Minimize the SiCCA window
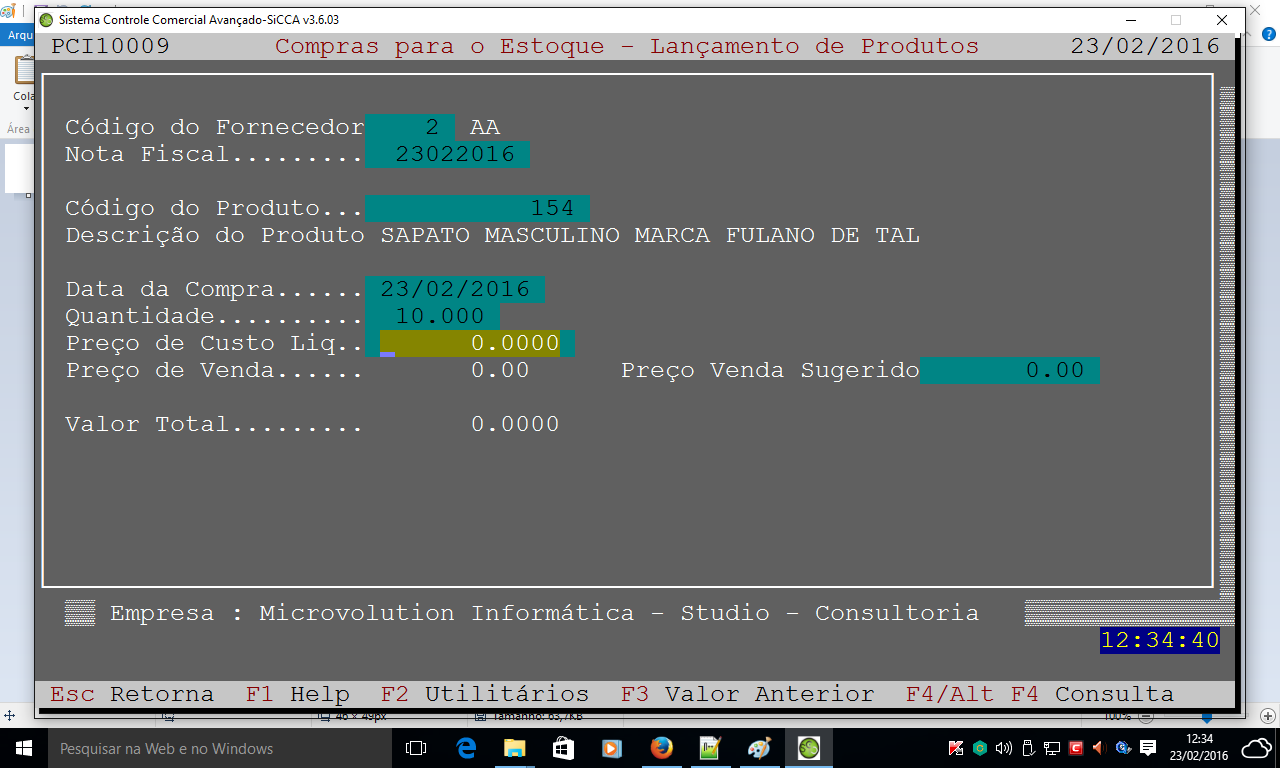Viewport: 1280px width, 768px height. [x=1130, y=20]
